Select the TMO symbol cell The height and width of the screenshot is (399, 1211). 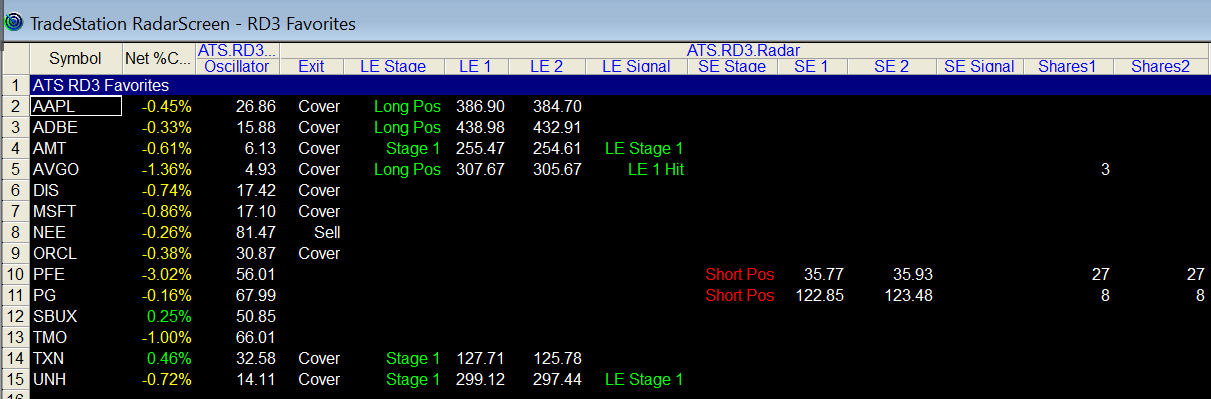click(76, 337)
